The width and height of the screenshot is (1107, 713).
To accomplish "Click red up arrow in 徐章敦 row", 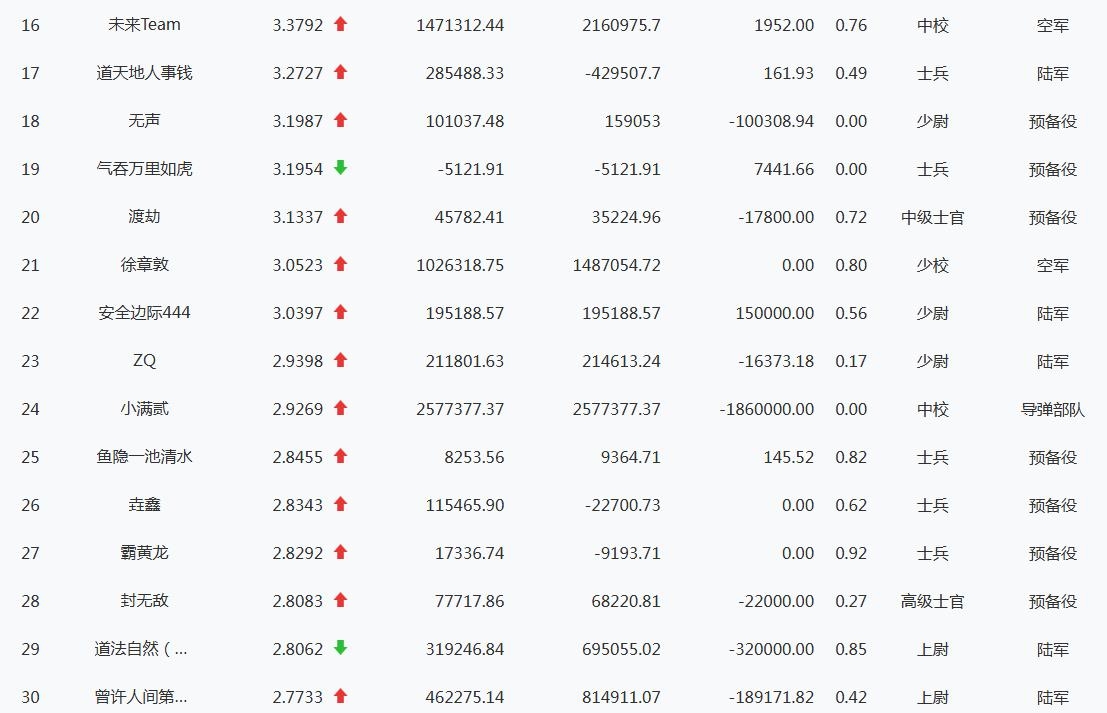I will 340,264.
